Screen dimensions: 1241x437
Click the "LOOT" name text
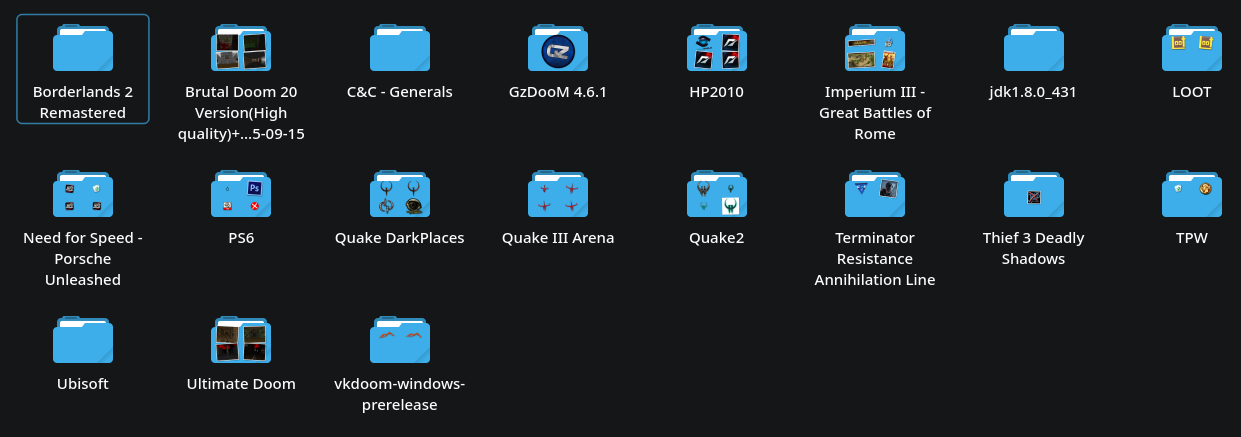pyautogui.click(x=1192, y=92)
